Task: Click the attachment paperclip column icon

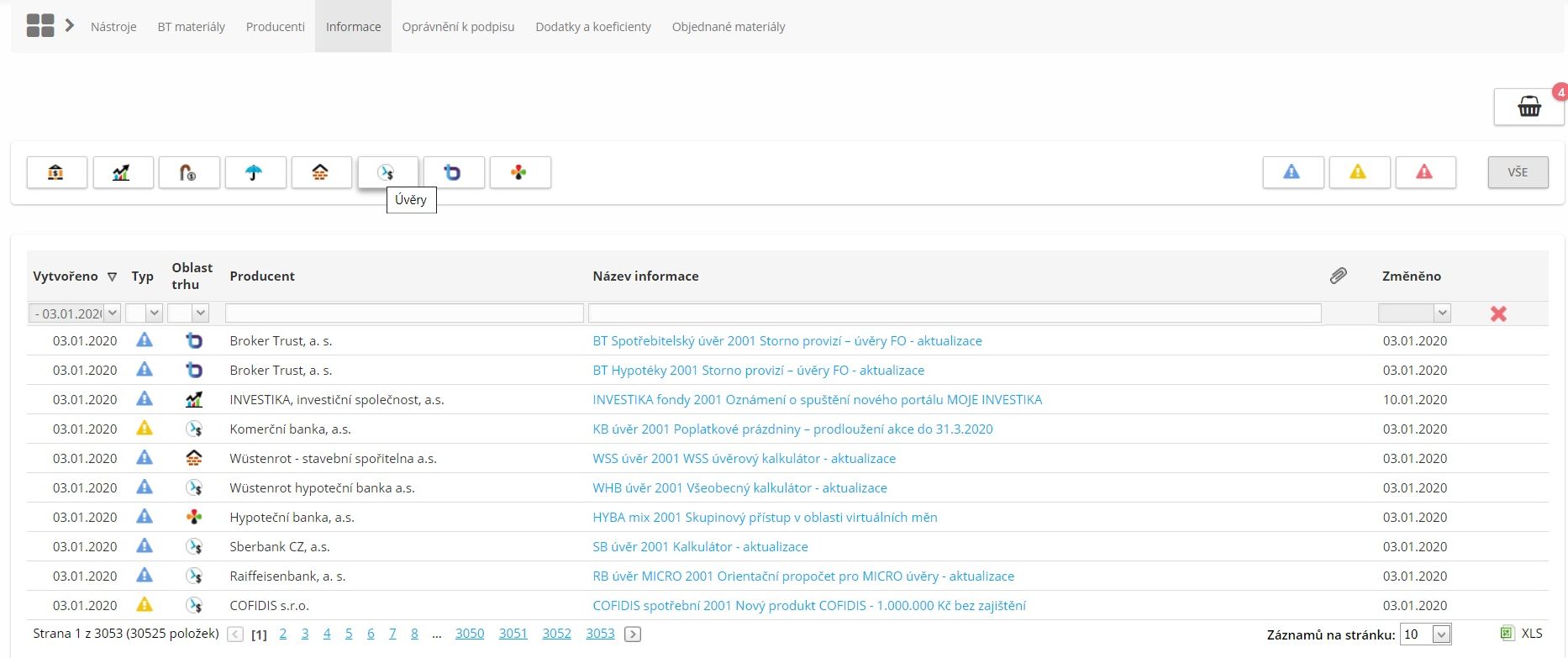Action: click(1339, 276)
